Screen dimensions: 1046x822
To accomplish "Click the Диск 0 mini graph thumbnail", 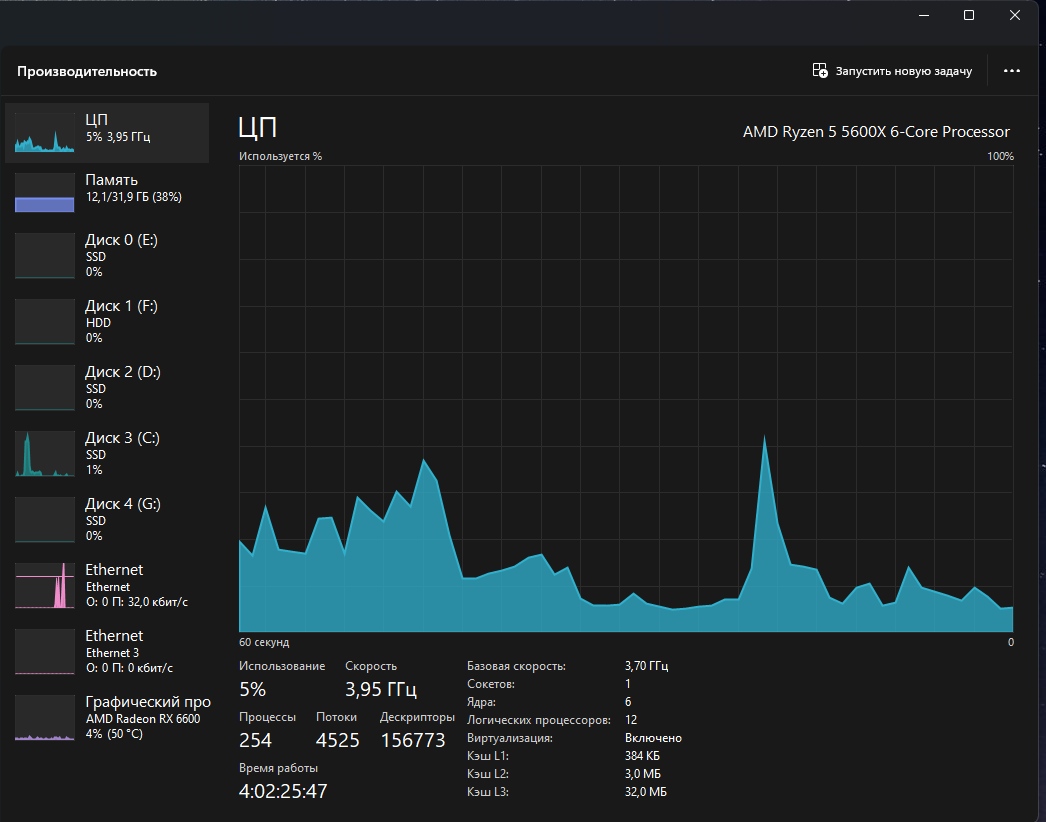I will [45, 256].
